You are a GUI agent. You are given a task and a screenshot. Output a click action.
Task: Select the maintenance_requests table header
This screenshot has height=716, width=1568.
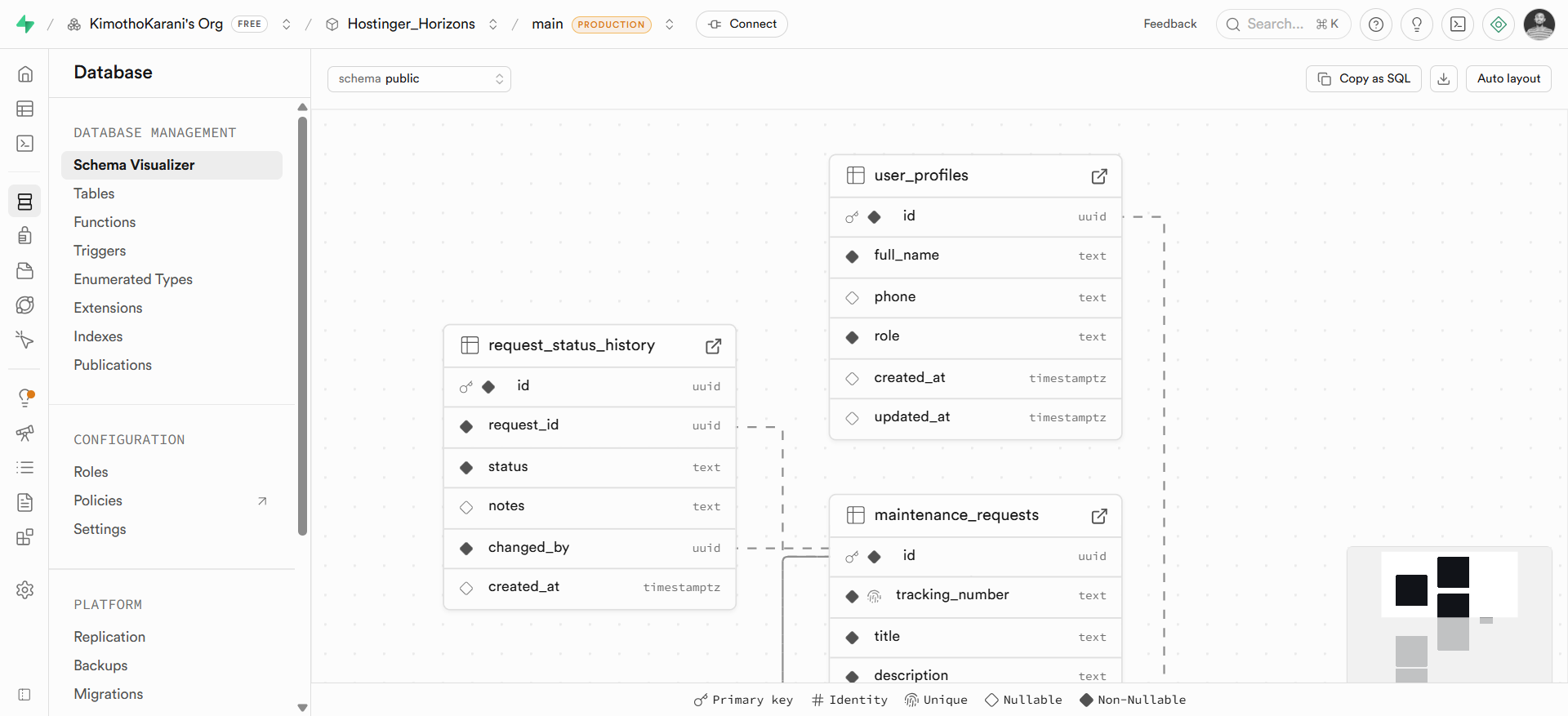coord(975,516)
